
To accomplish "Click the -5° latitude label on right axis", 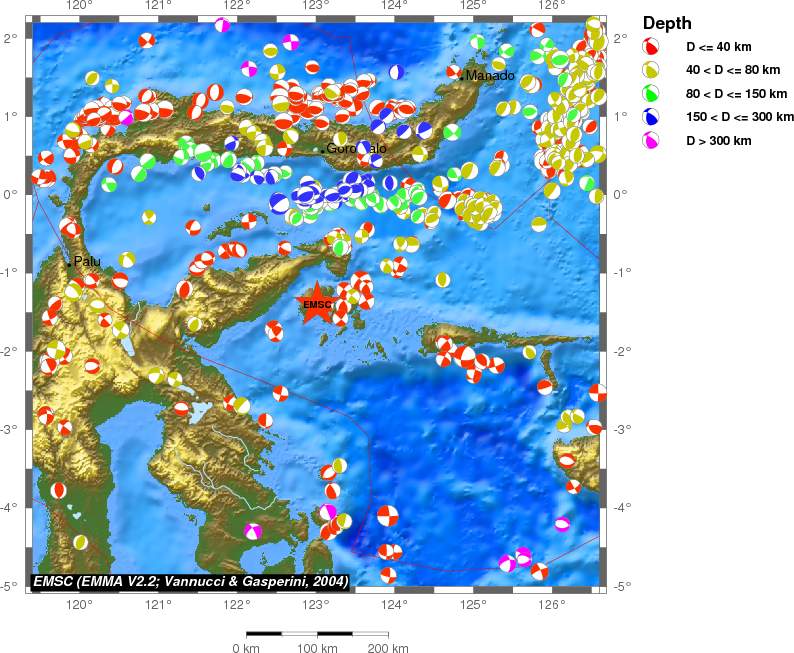I will click(x=619, y=586).
